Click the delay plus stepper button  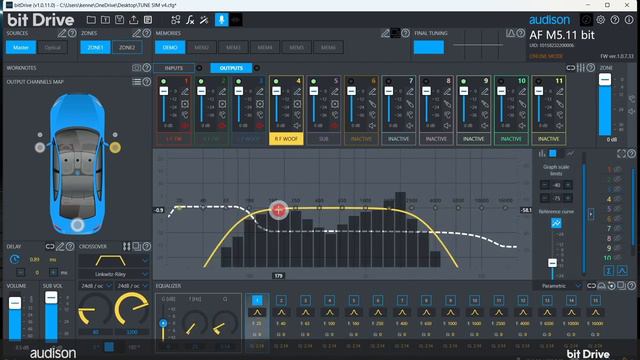click(x=53, y=272)
